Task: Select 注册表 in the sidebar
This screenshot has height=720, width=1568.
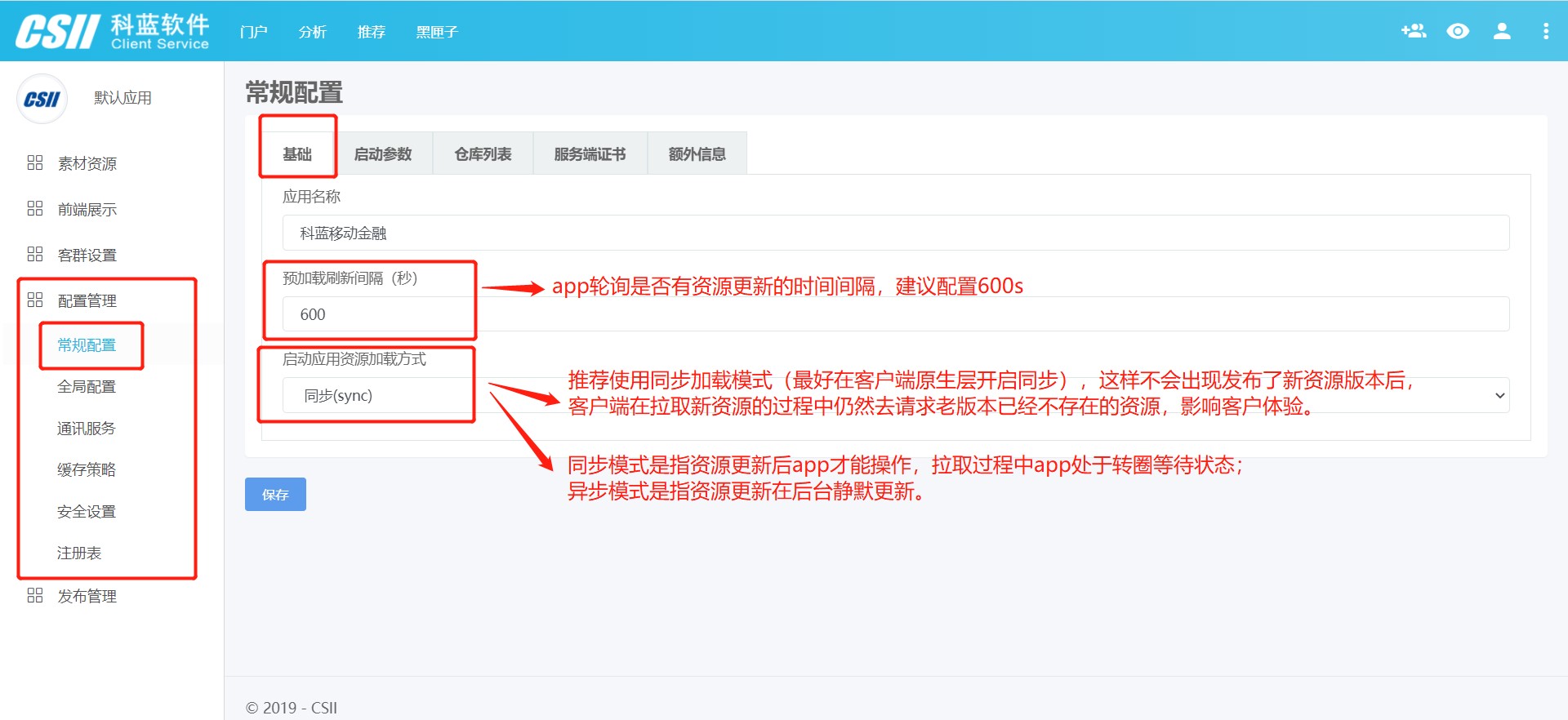Action: (x=79, y=553)
